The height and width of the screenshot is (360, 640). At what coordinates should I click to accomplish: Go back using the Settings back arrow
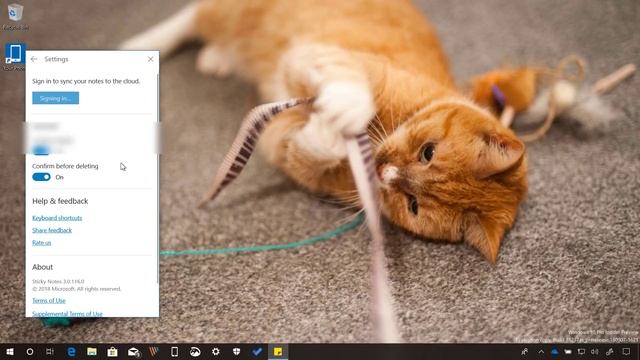tap(34, 59)
